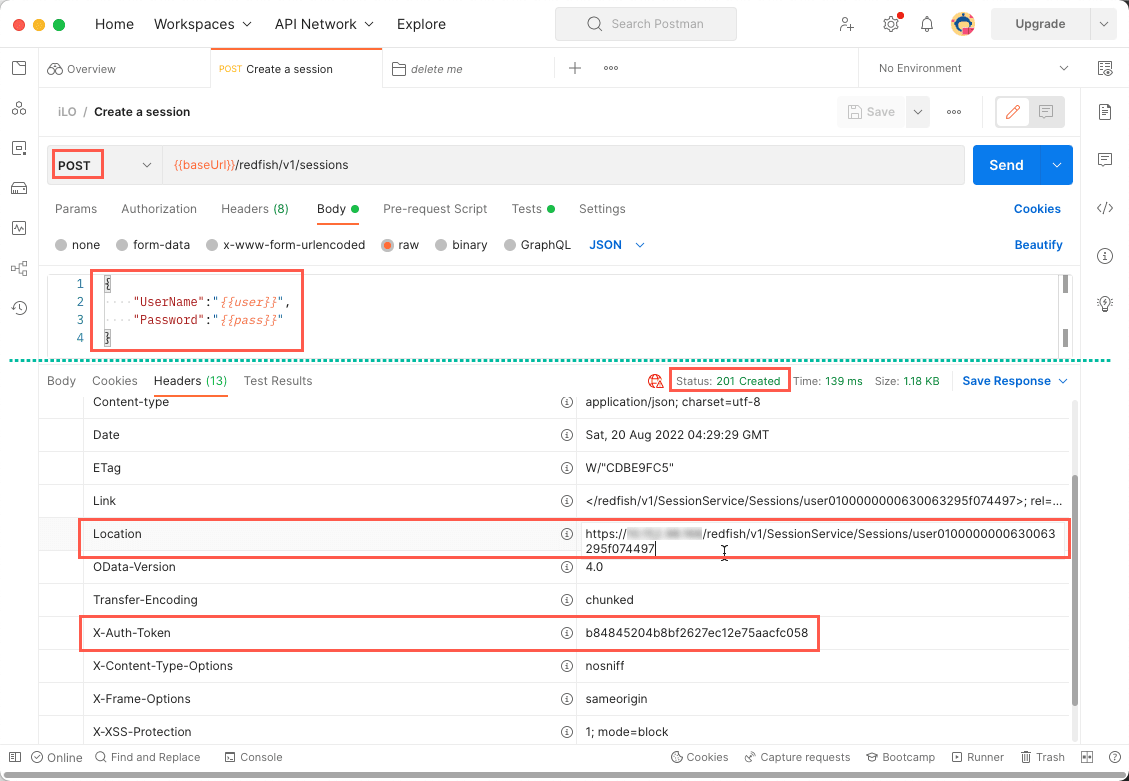Screen dimensions: 1129x781
Task: Open the Code snippet icon
Action: [x=1105, y=209]
